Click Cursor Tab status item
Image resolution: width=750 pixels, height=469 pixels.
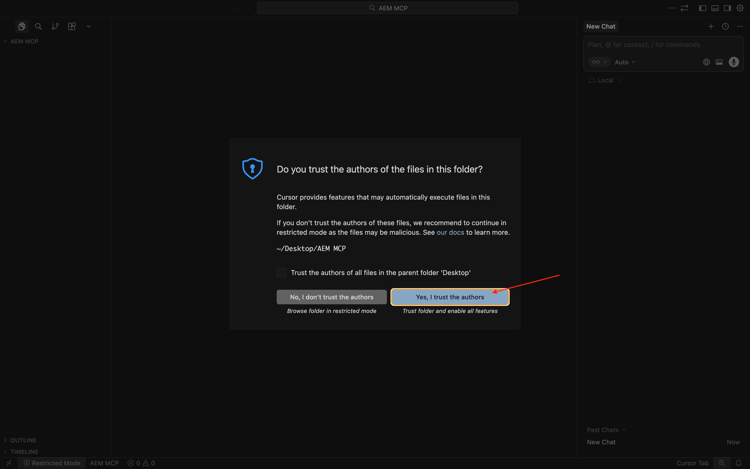tap(692, 463)
